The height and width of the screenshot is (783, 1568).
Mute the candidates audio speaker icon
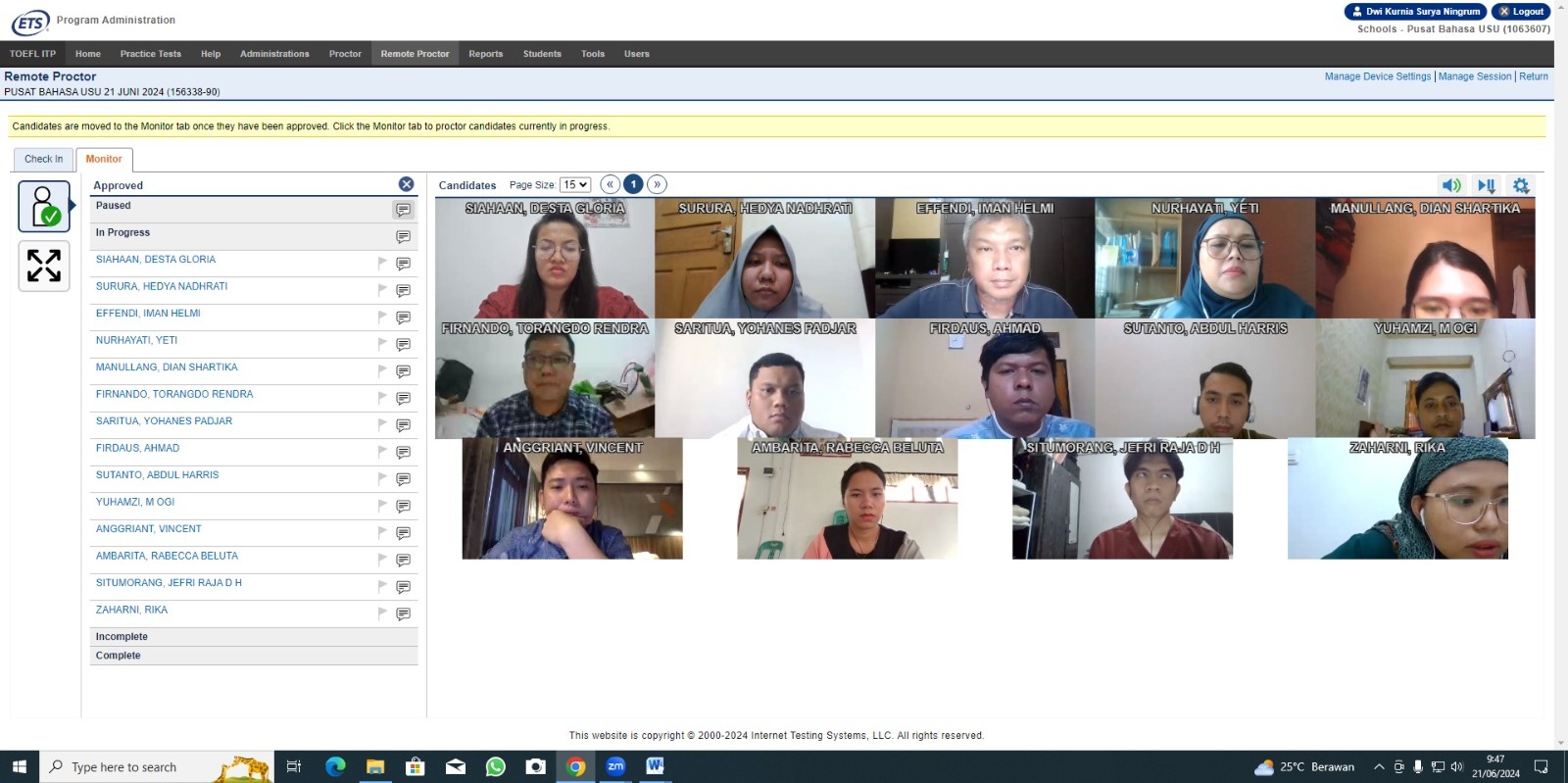coord(1451,185)
